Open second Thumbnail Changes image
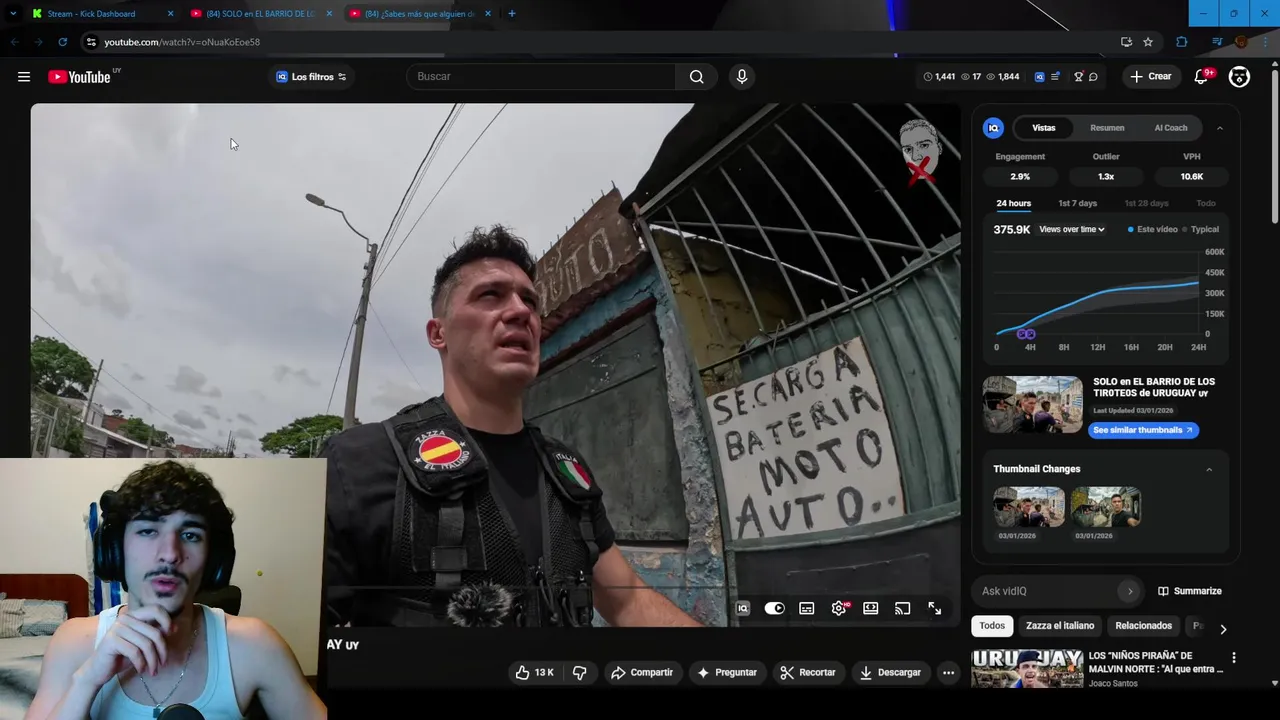1280x720 pixels. coord(1106,507)
